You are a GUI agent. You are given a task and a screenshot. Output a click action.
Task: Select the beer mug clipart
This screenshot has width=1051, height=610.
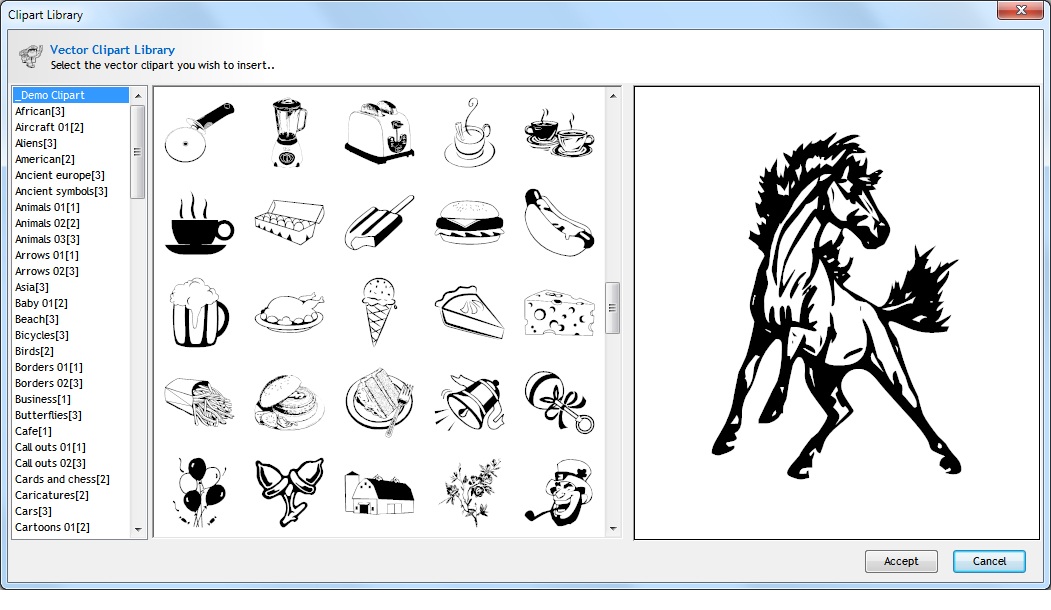click(x=199, y=310)
